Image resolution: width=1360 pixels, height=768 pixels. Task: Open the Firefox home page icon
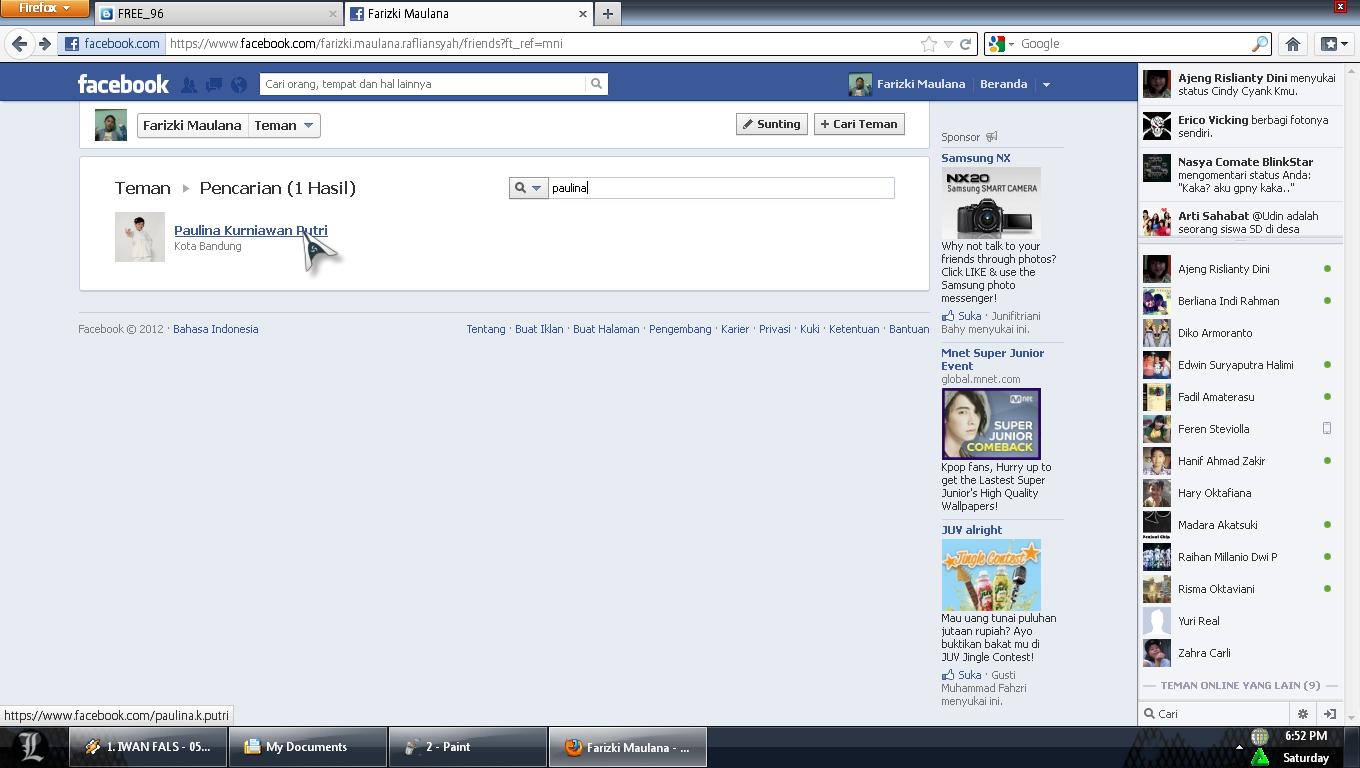pos(1293,44)
